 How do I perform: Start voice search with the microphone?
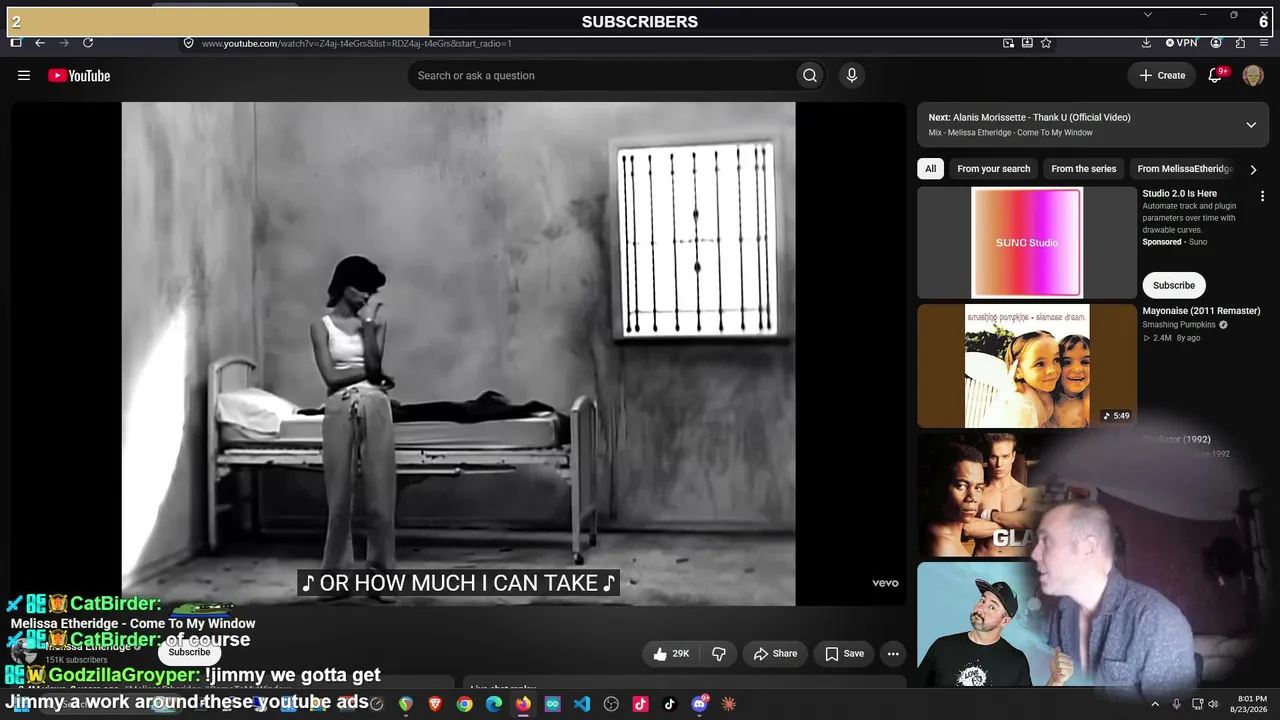(852, 75)
